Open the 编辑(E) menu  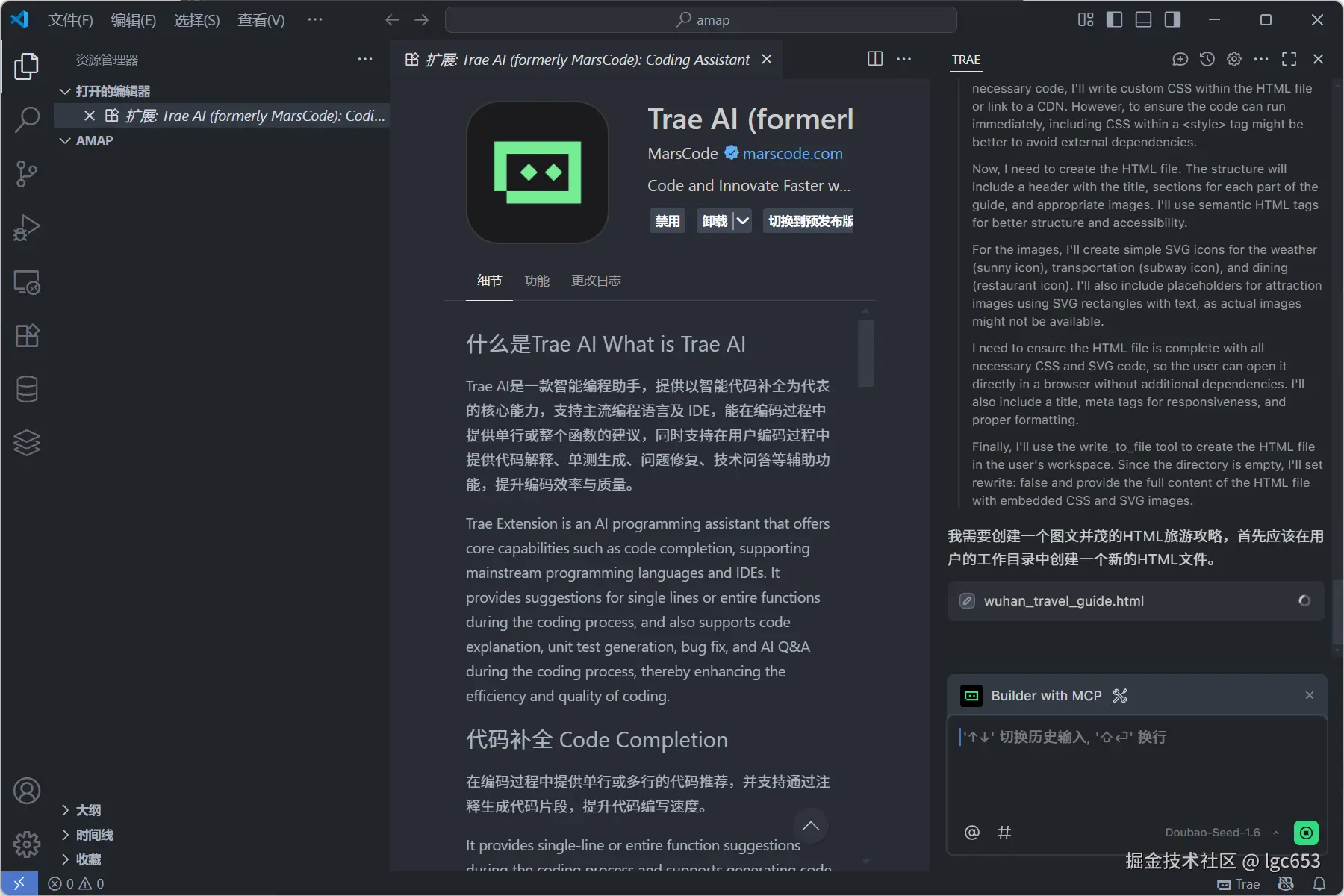(x=134, y=20)
